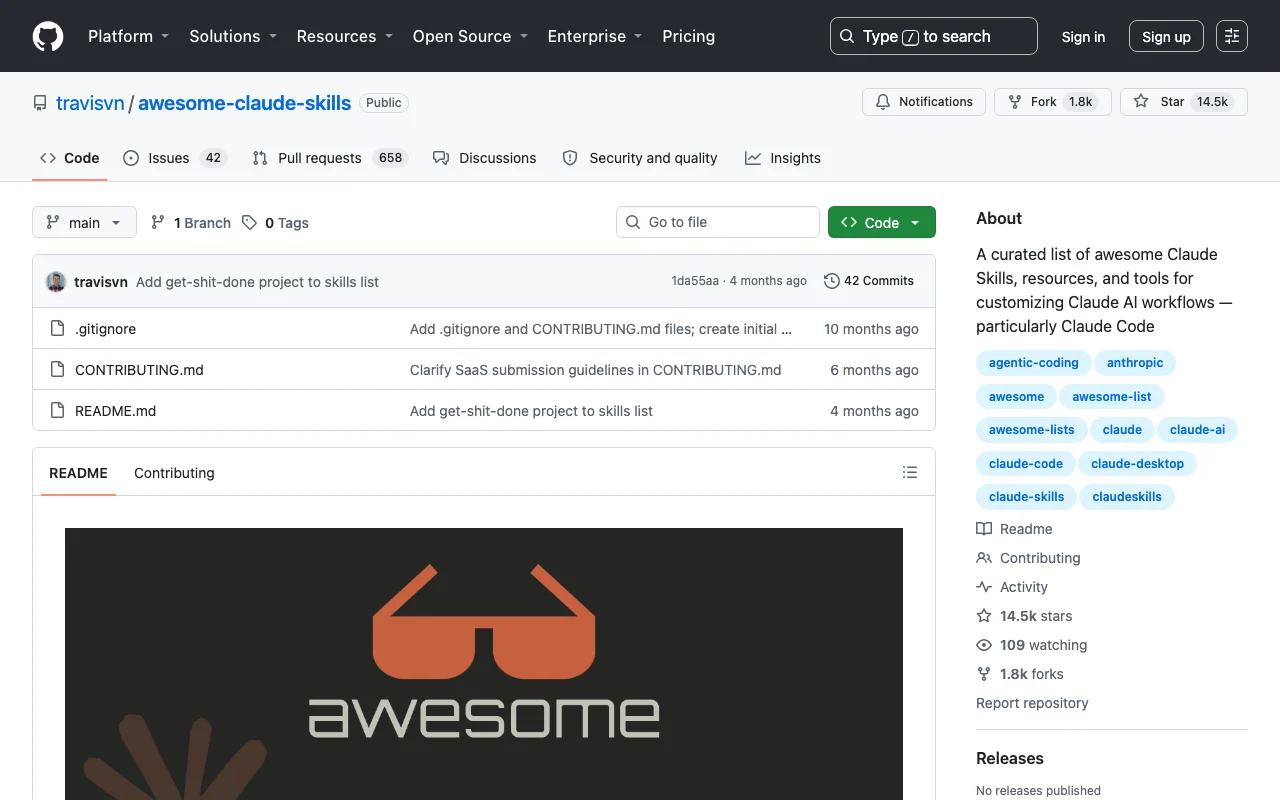Click the file icon for .gitignore

(x=57, y=329)
